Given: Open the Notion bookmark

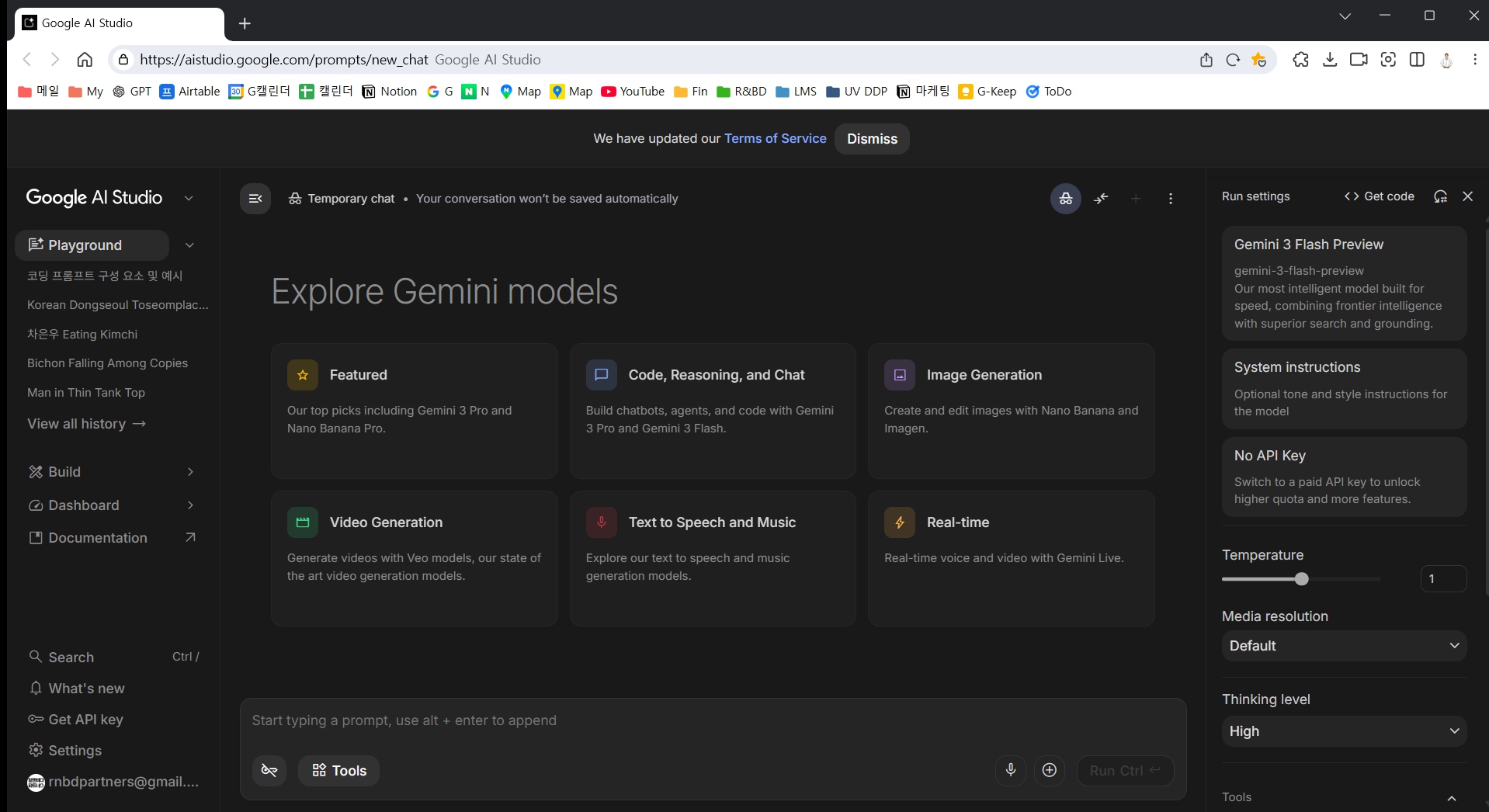Looking at the screenshot, I should [x=390, y=92].
